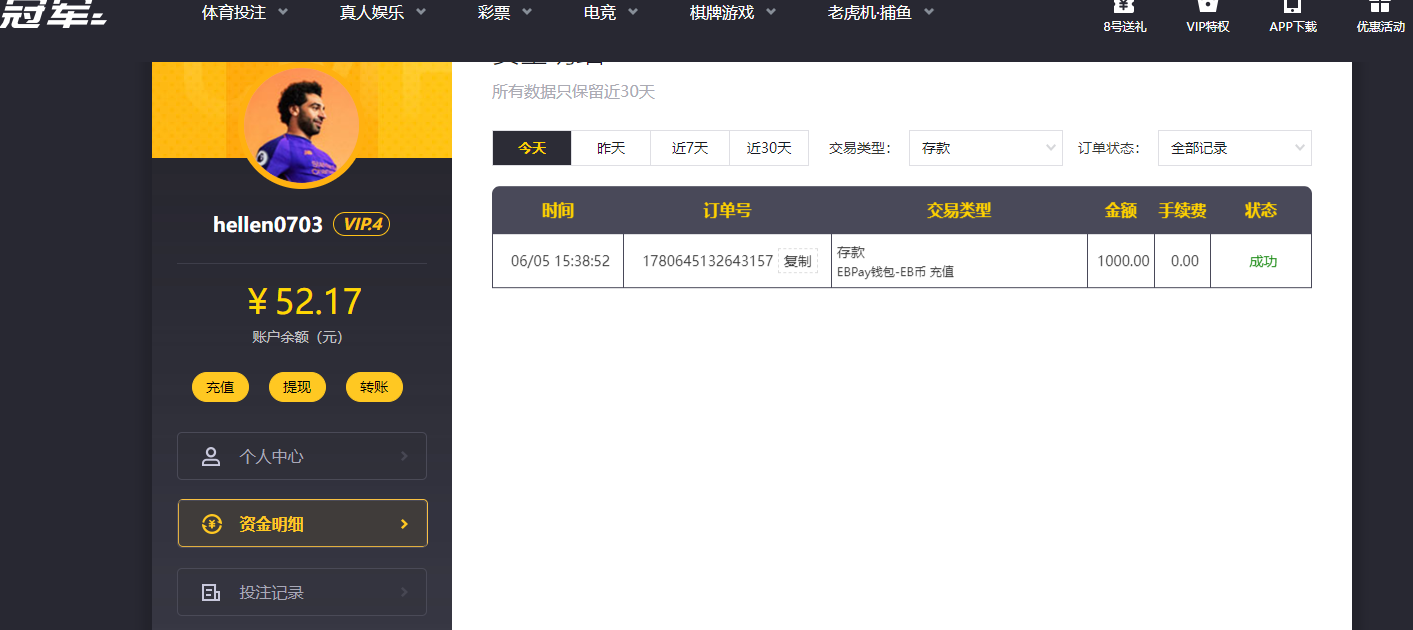This screenshot has width=1413, height=630.
Task: Click the 所有数据只保留近30天 notice
Action: [x=573, y=92]
